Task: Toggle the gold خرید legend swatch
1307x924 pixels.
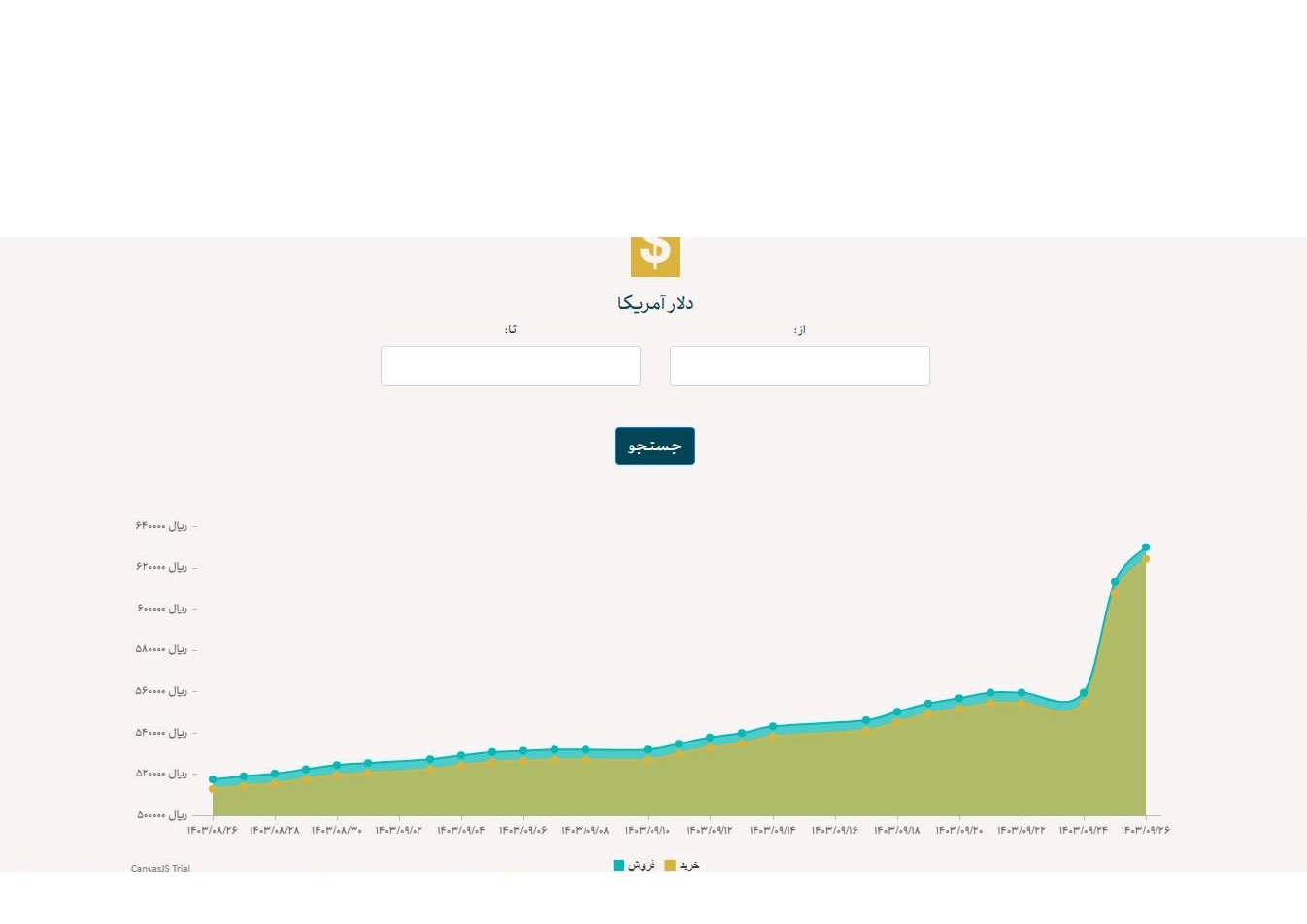Action: (x=670, y=865)
